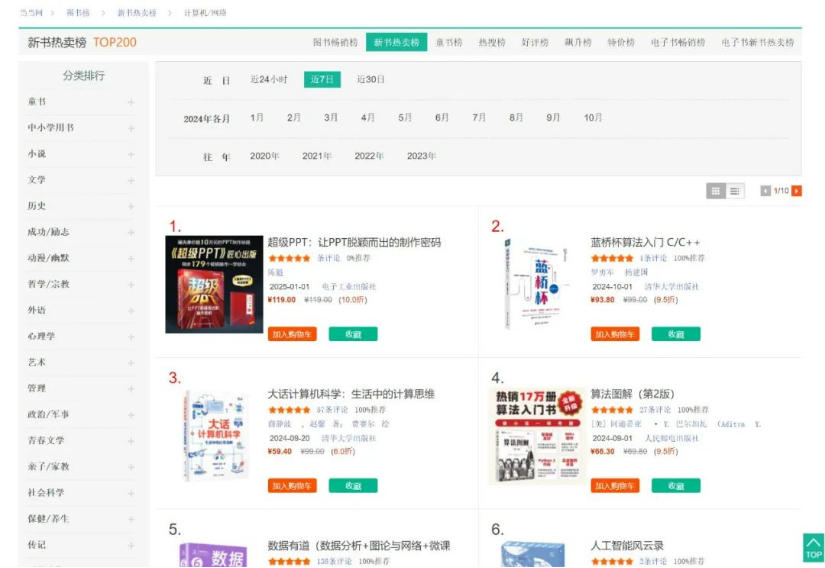Add 大话计算机科学 to cart
825x568 pixels.
(x=292, y=485)
